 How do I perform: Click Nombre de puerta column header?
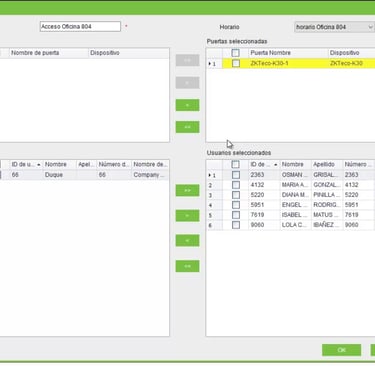pyautogui.click(x=49, y=53)
